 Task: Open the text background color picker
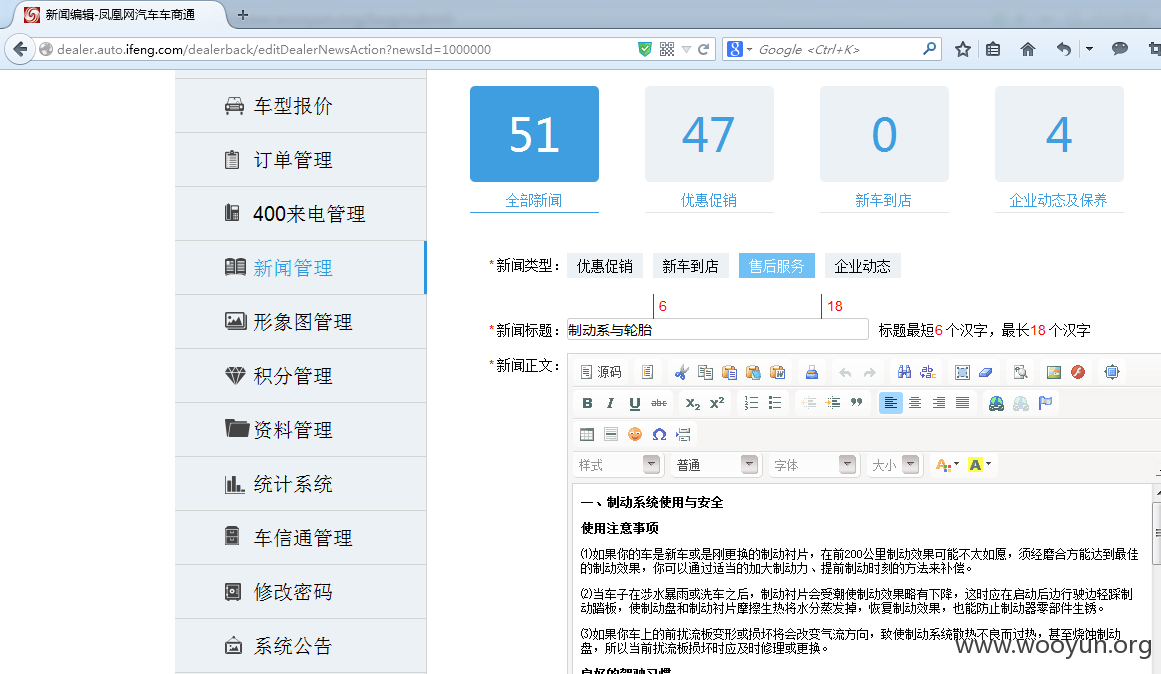pyautogui.click(x=980, y=464)
